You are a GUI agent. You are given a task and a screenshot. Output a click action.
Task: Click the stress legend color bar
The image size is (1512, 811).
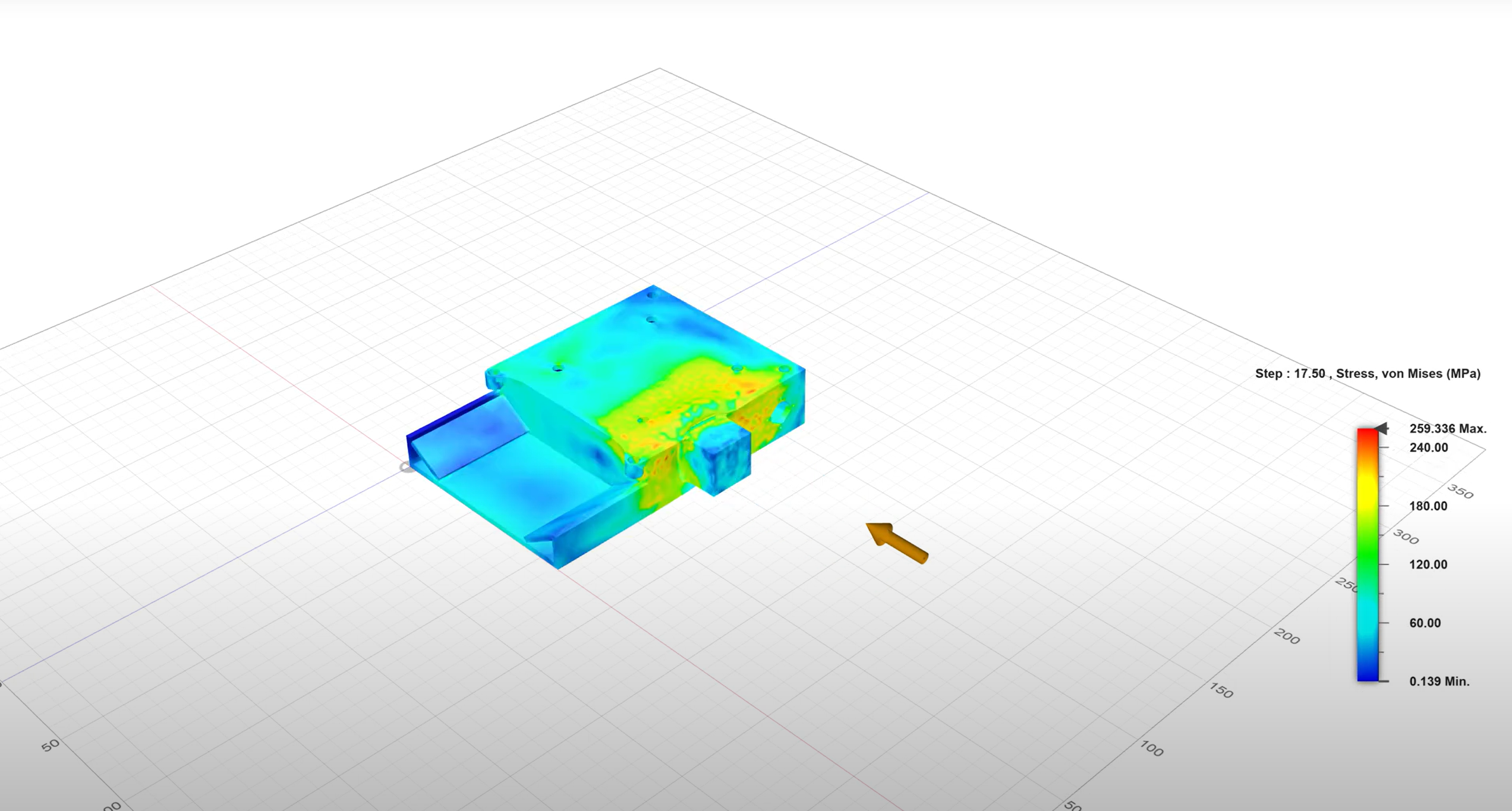tap(1368, 555)
